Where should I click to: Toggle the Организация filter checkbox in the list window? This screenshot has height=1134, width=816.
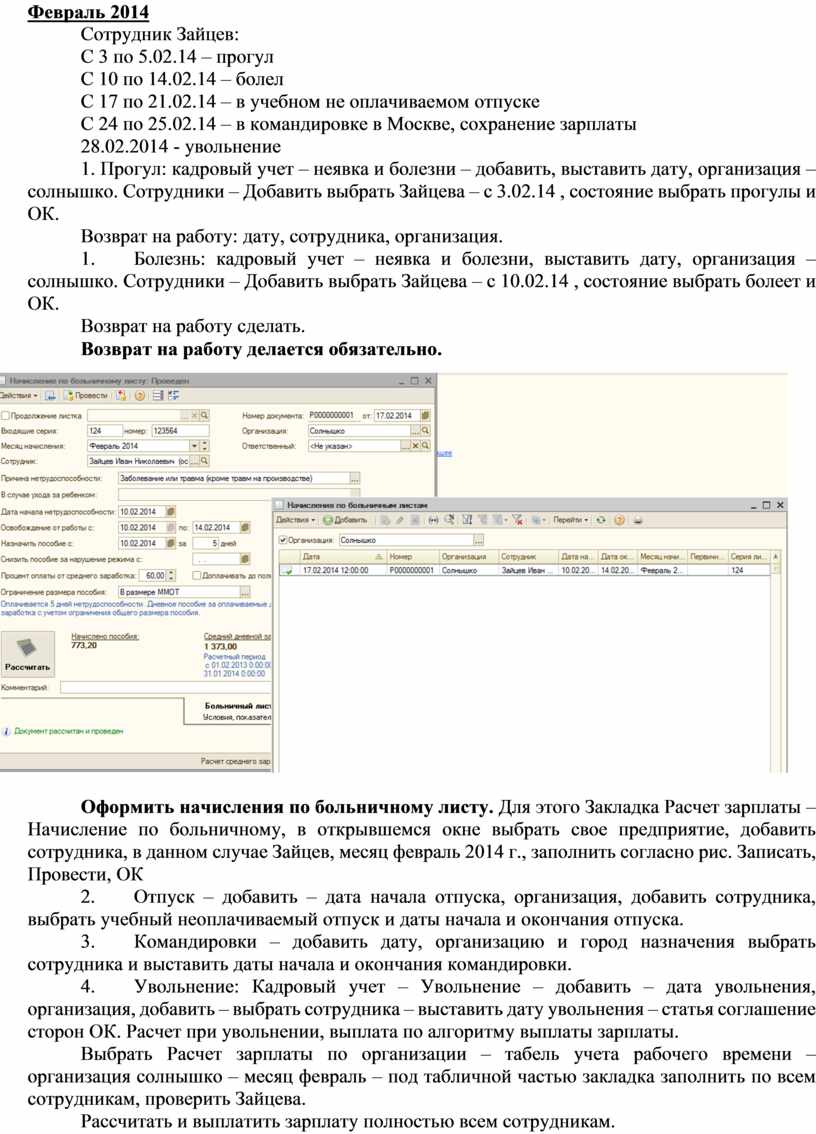click(283, 540)
